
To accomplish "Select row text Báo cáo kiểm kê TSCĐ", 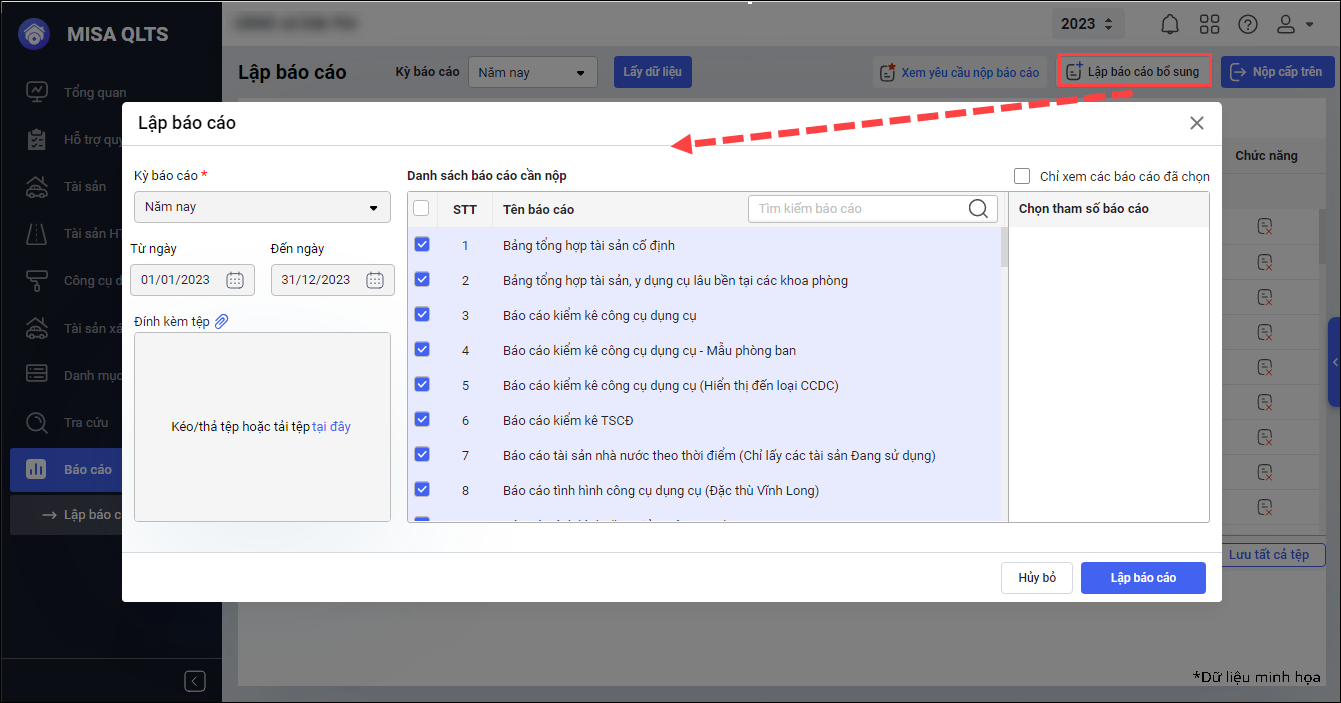I will [x=568, y=420].
